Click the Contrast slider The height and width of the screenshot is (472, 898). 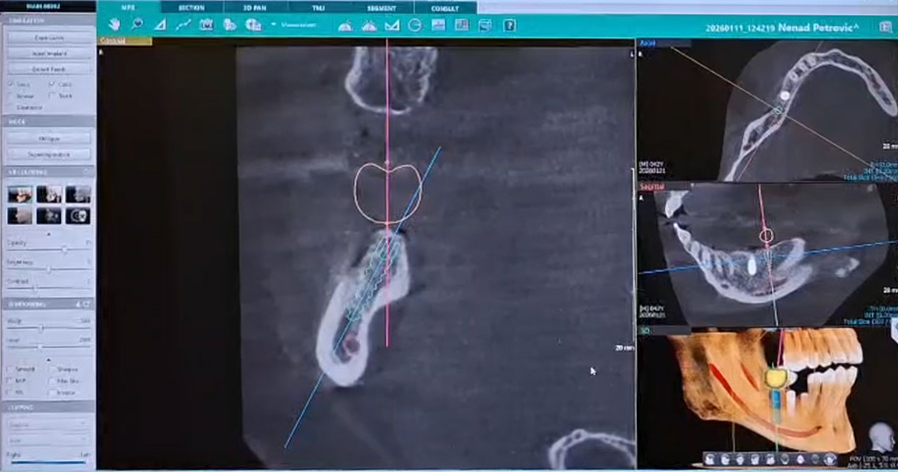coord(48,288)
